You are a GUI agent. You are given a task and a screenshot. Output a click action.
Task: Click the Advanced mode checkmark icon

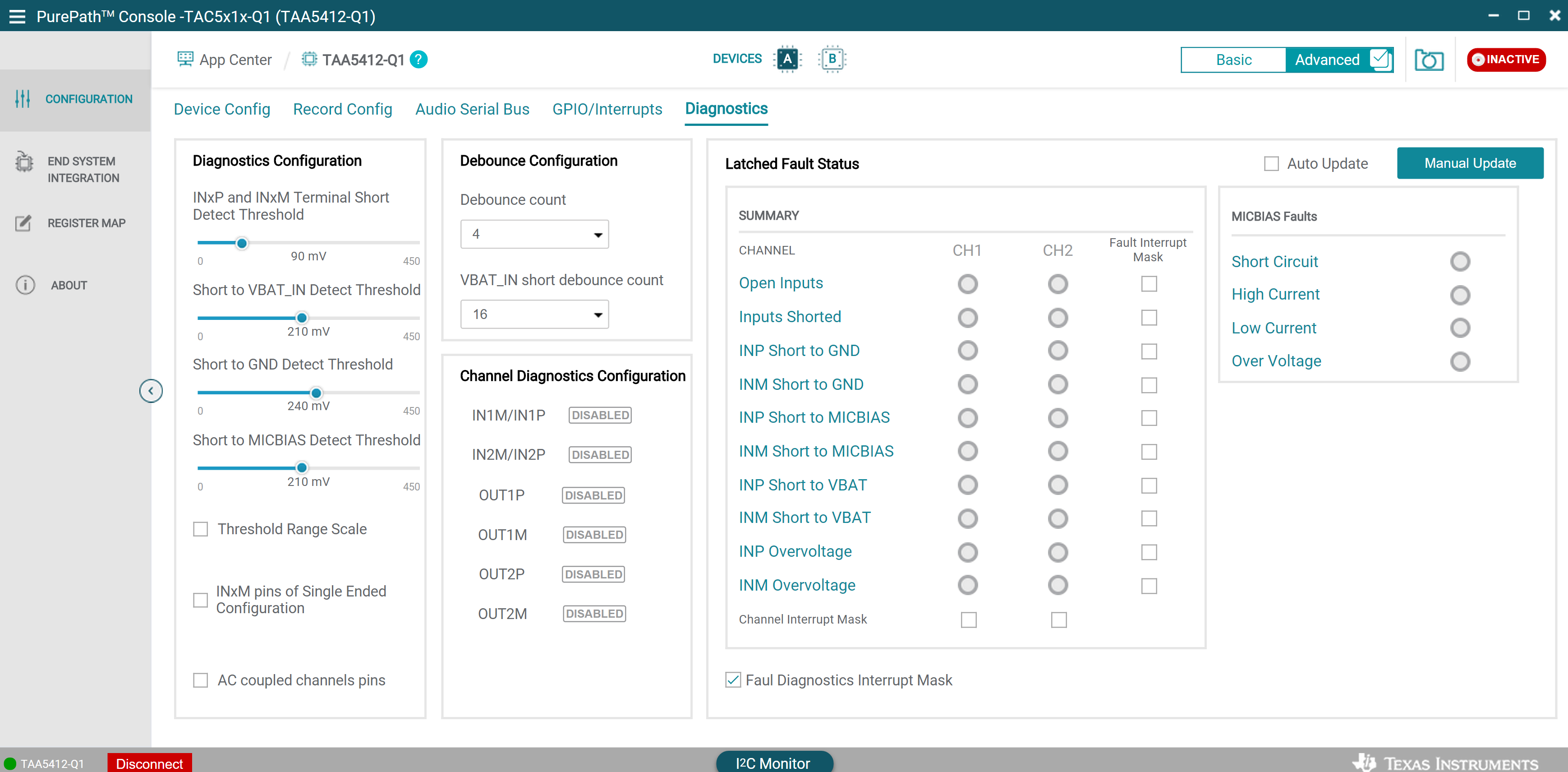(1380, 59)
